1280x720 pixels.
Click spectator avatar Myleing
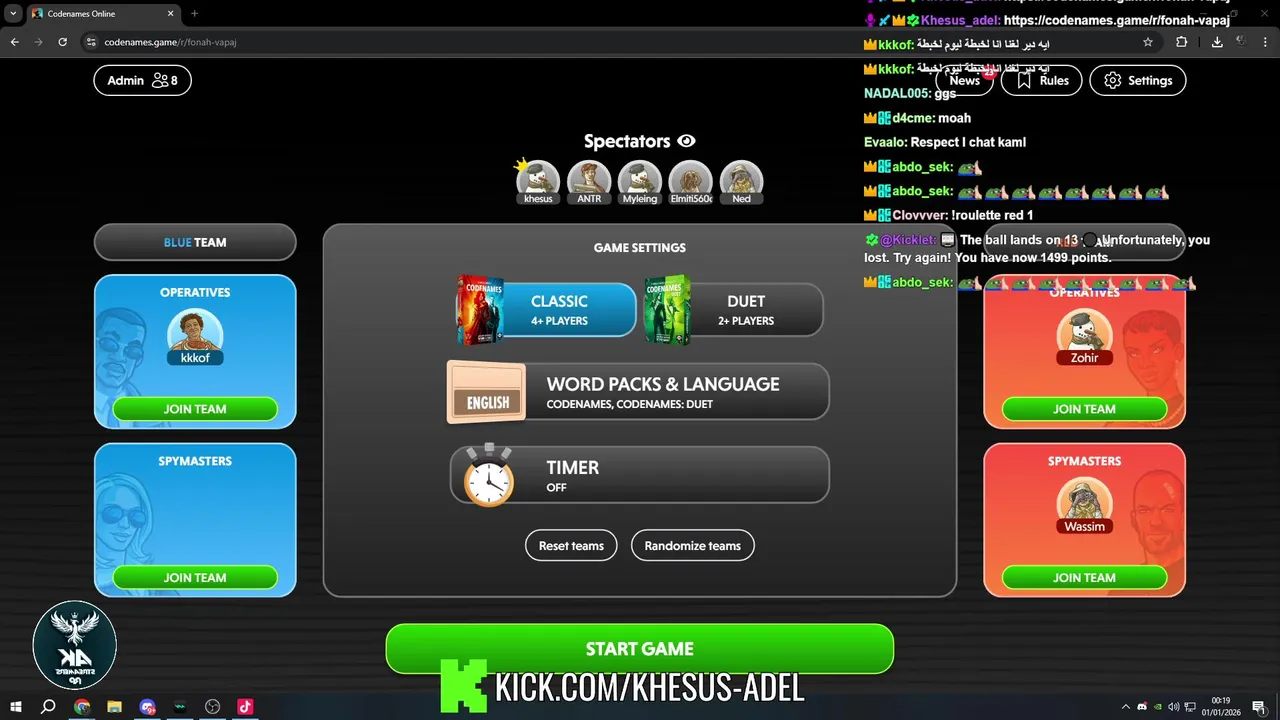pos(640,182)
